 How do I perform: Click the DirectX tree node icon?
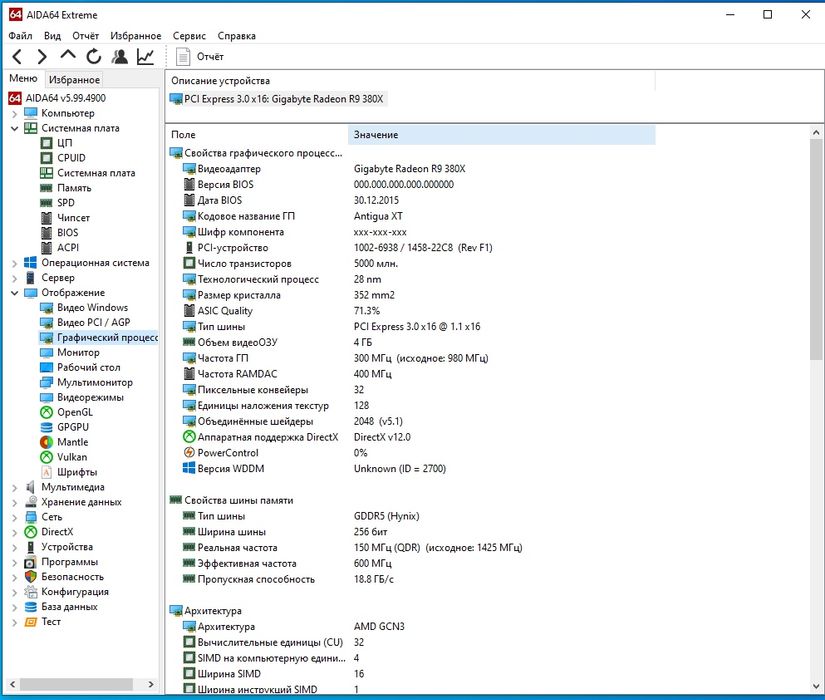(31, 532)
